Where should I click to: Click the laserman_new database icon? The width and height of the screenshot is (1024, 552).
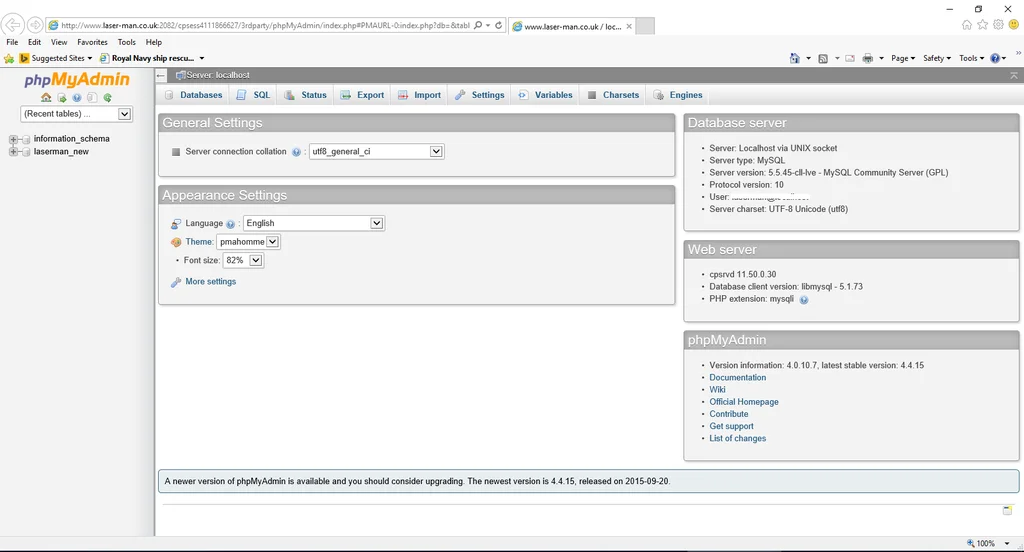(x=26, y=152)
